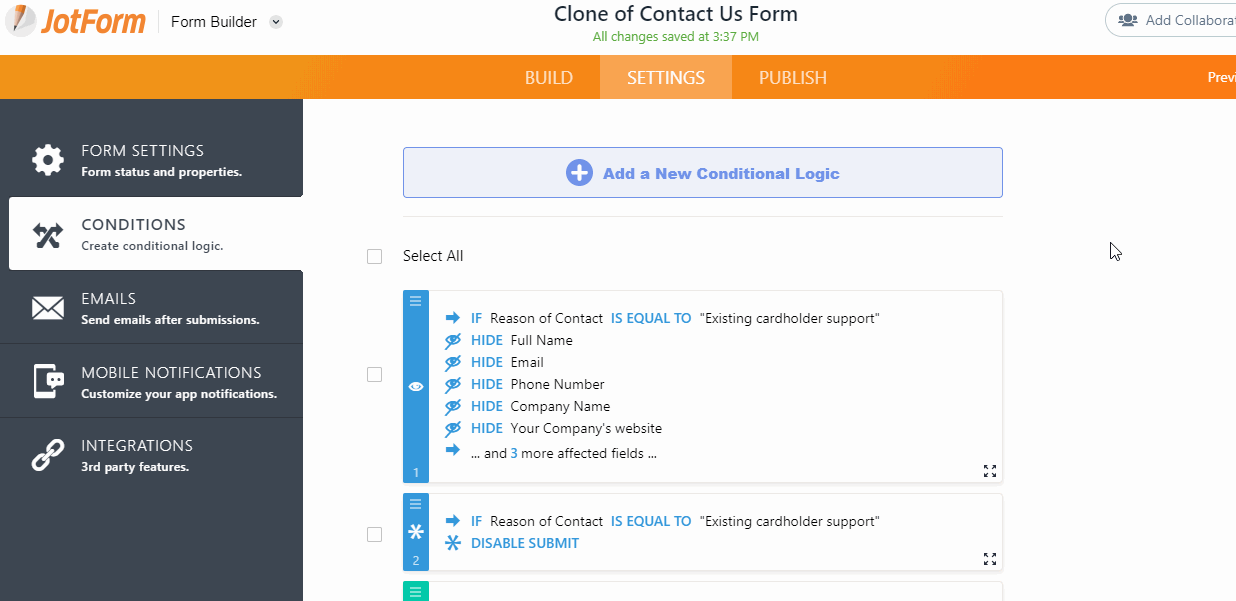The height and width of the screenshot is (601, 1236).
Task: Click the drag handle on condition 1
Action: [416, 300]
